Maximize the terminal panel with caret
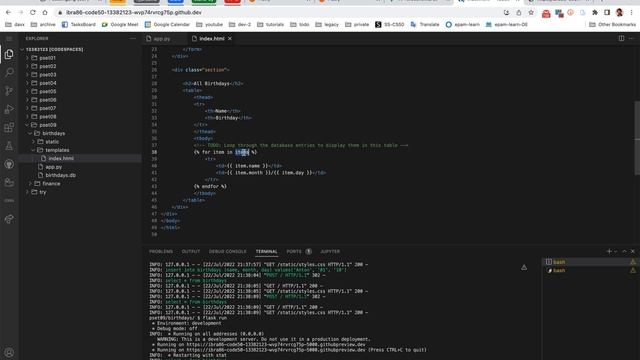This screenshot has width=640, height=360. (624, 251)
